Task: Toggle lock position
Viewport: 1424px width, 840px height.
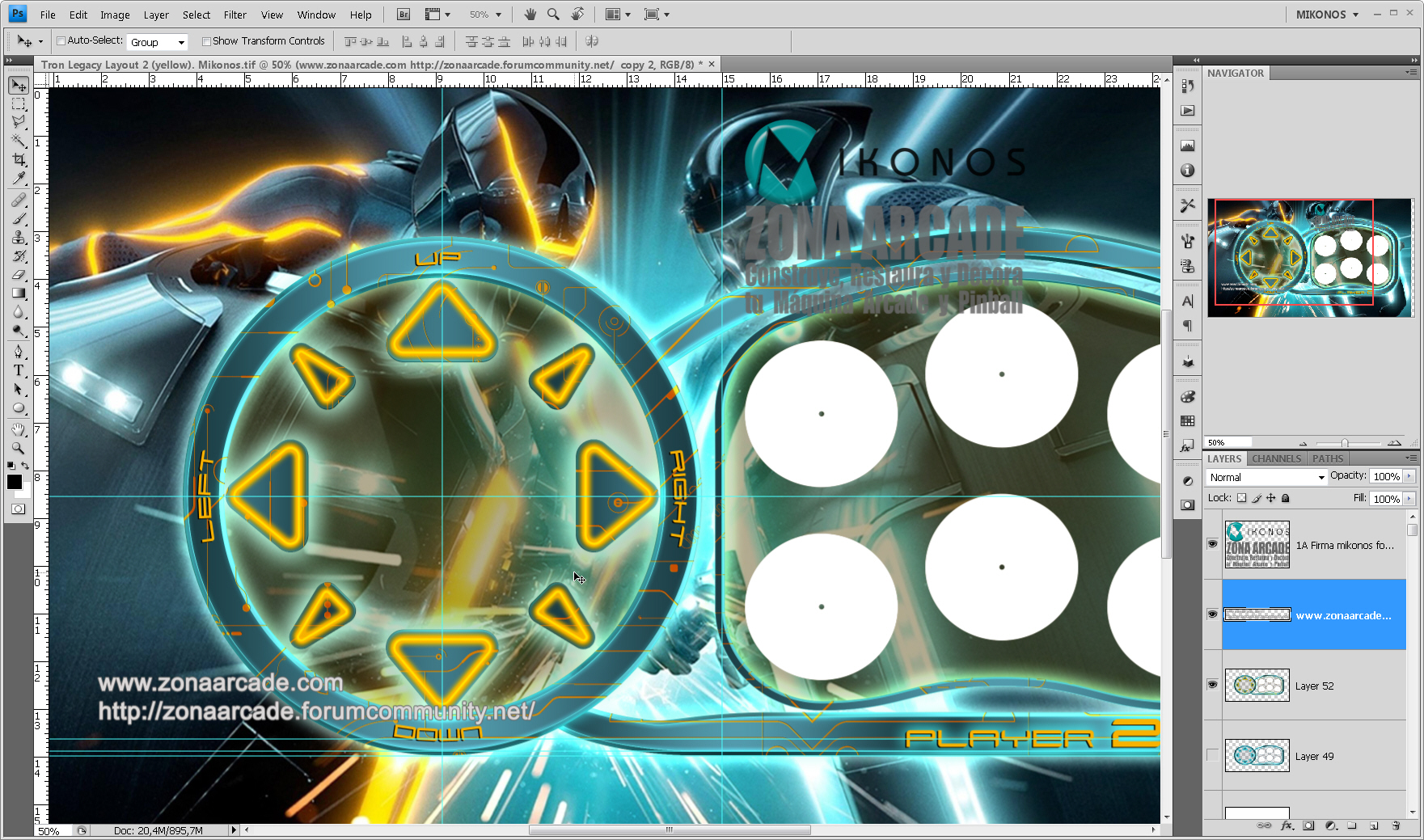Action: 1271,498
